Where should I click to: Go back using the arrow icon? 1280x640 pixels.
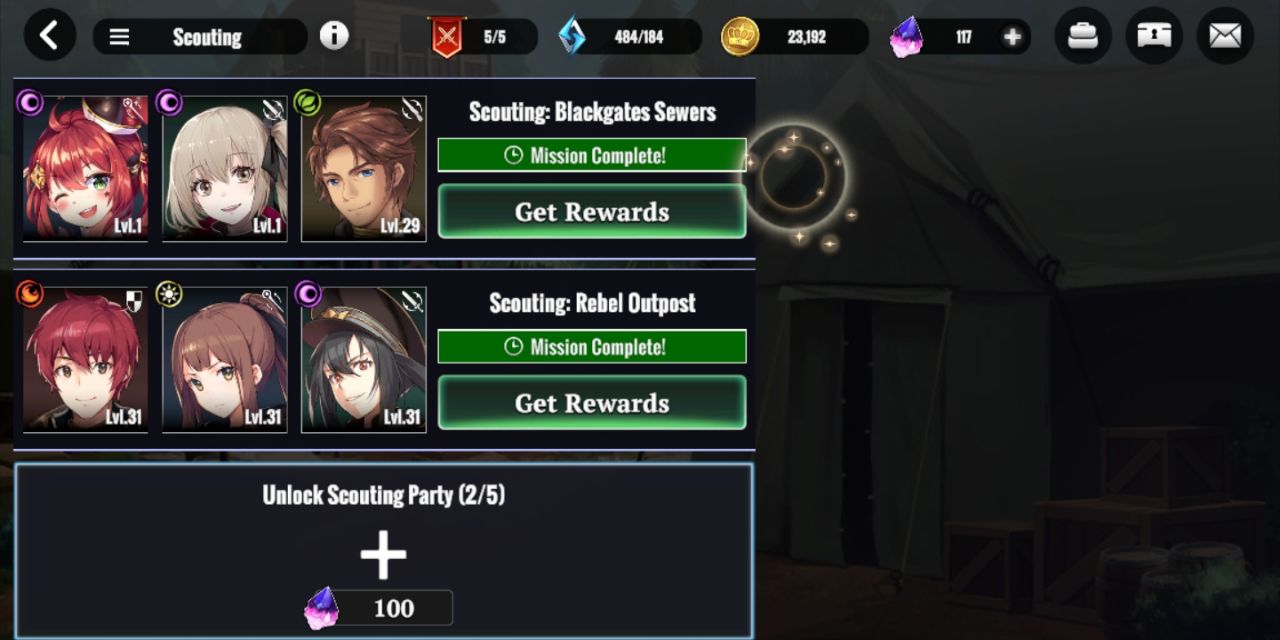pyautogui.click(x=49, y=36)
